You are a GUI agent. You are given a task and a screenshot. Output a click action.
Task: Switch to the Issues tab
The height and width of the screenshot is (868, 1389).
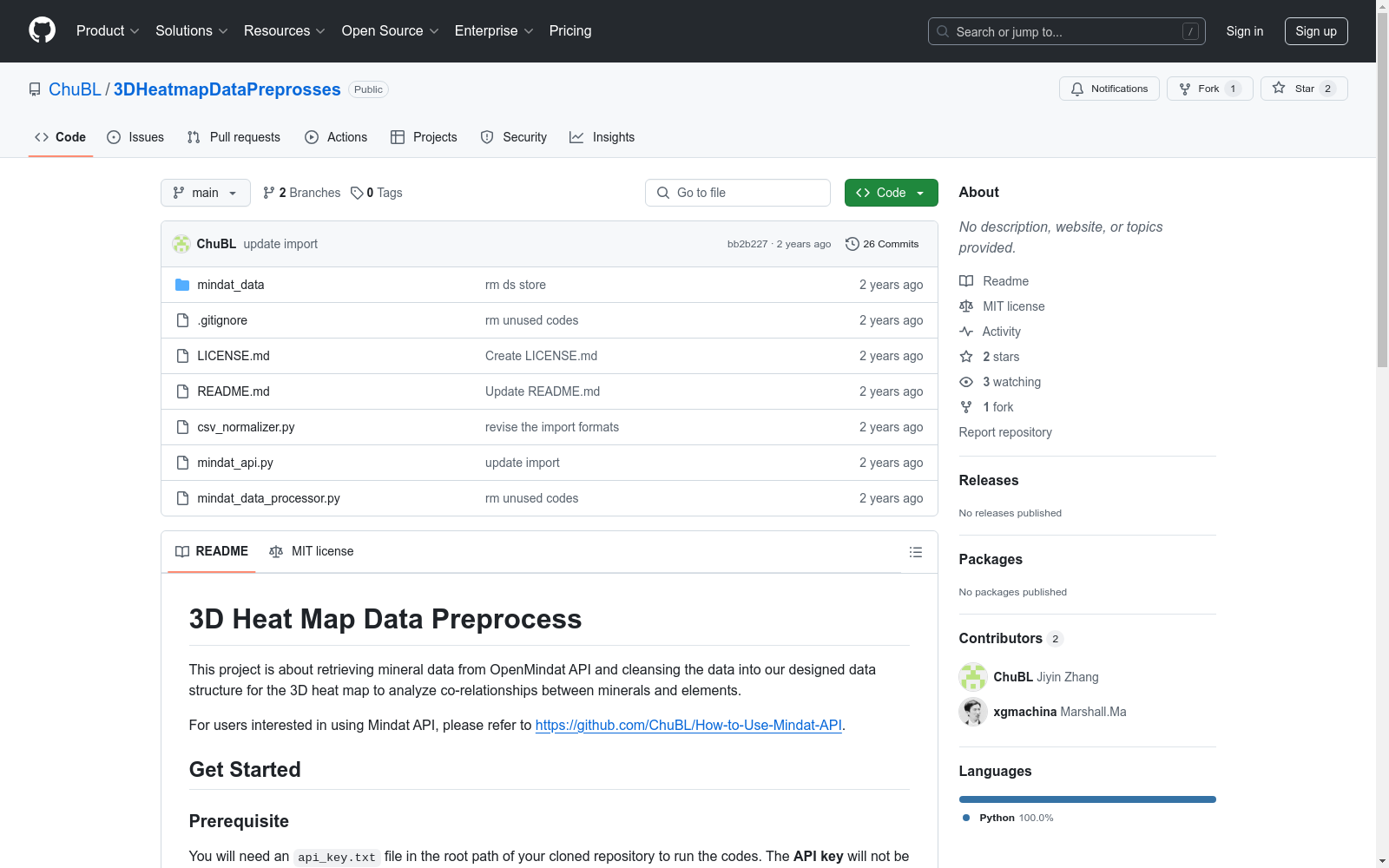click(135, 137)
